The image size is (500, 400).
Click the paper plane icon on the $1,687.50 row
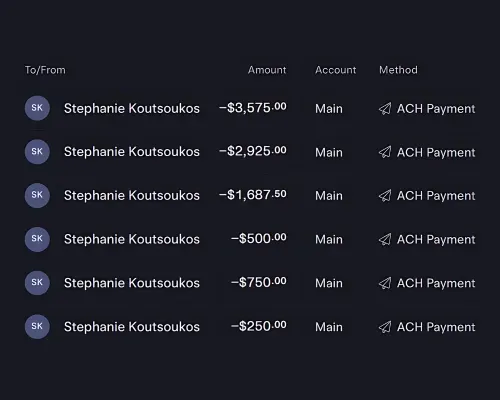[385, 196]
